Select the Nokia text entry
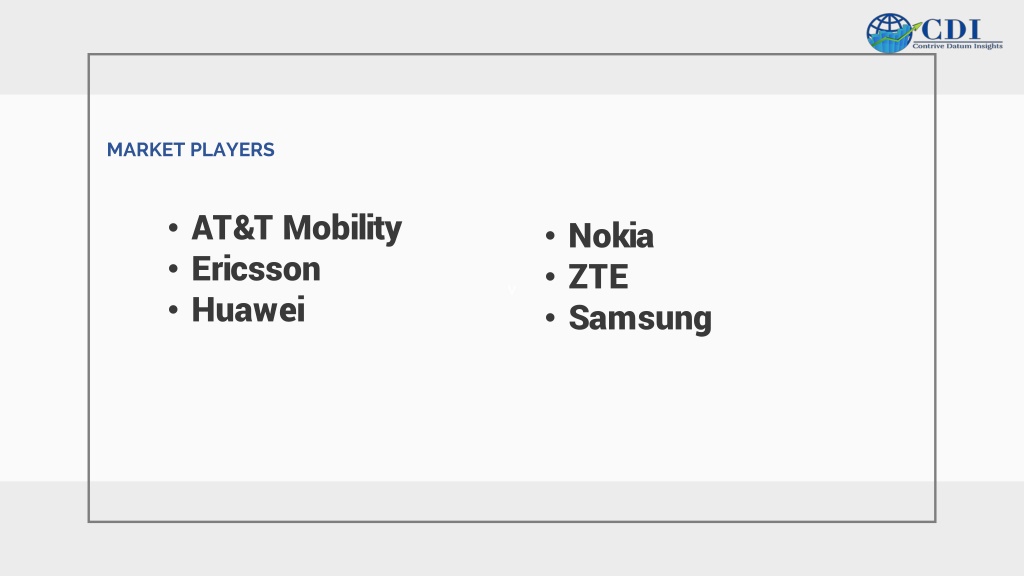 (611, 236)
